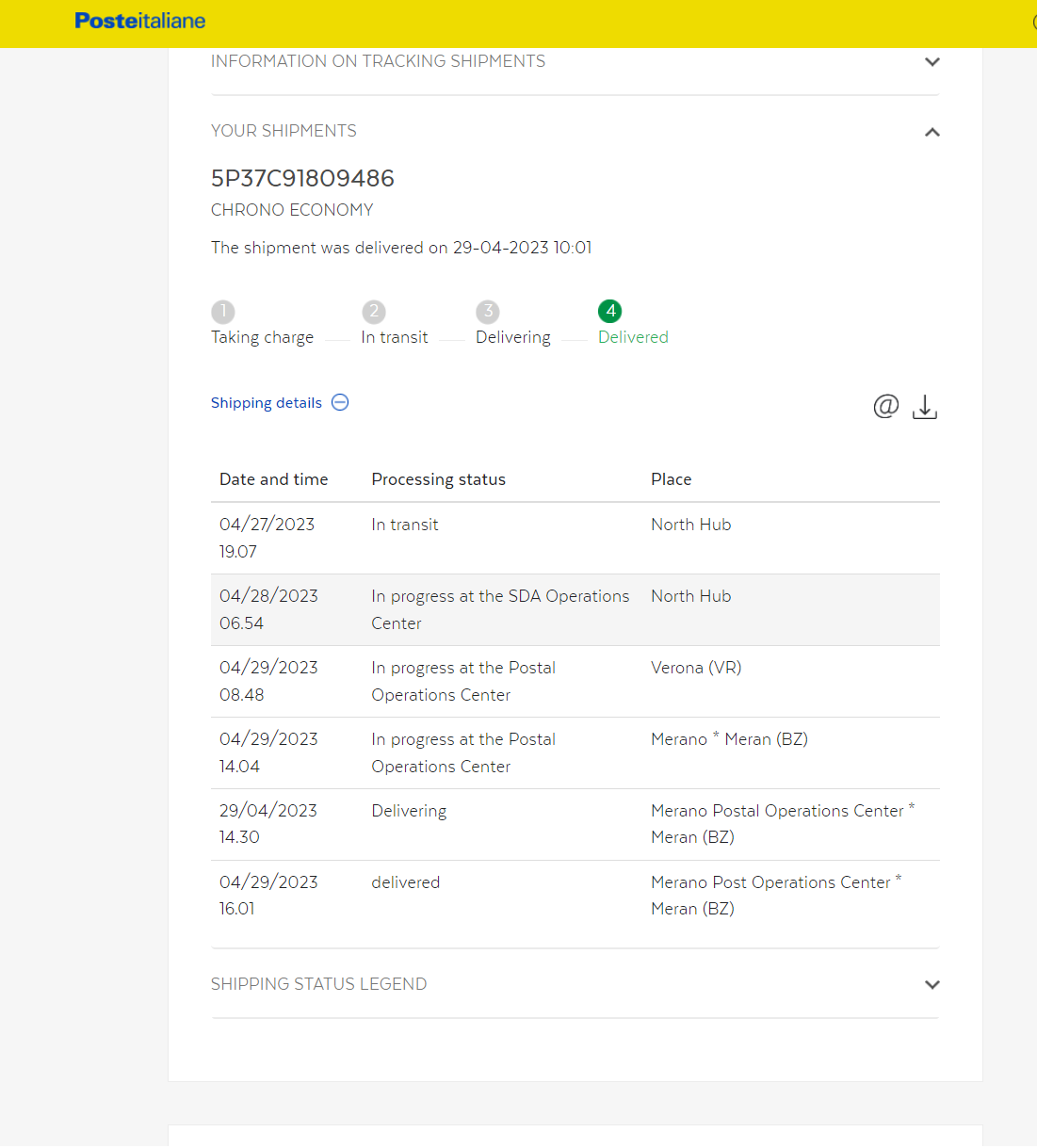Click the Poste Italiane logo
The height and width of the screenshot is (1148, 1037).
[x=139, y=21]
